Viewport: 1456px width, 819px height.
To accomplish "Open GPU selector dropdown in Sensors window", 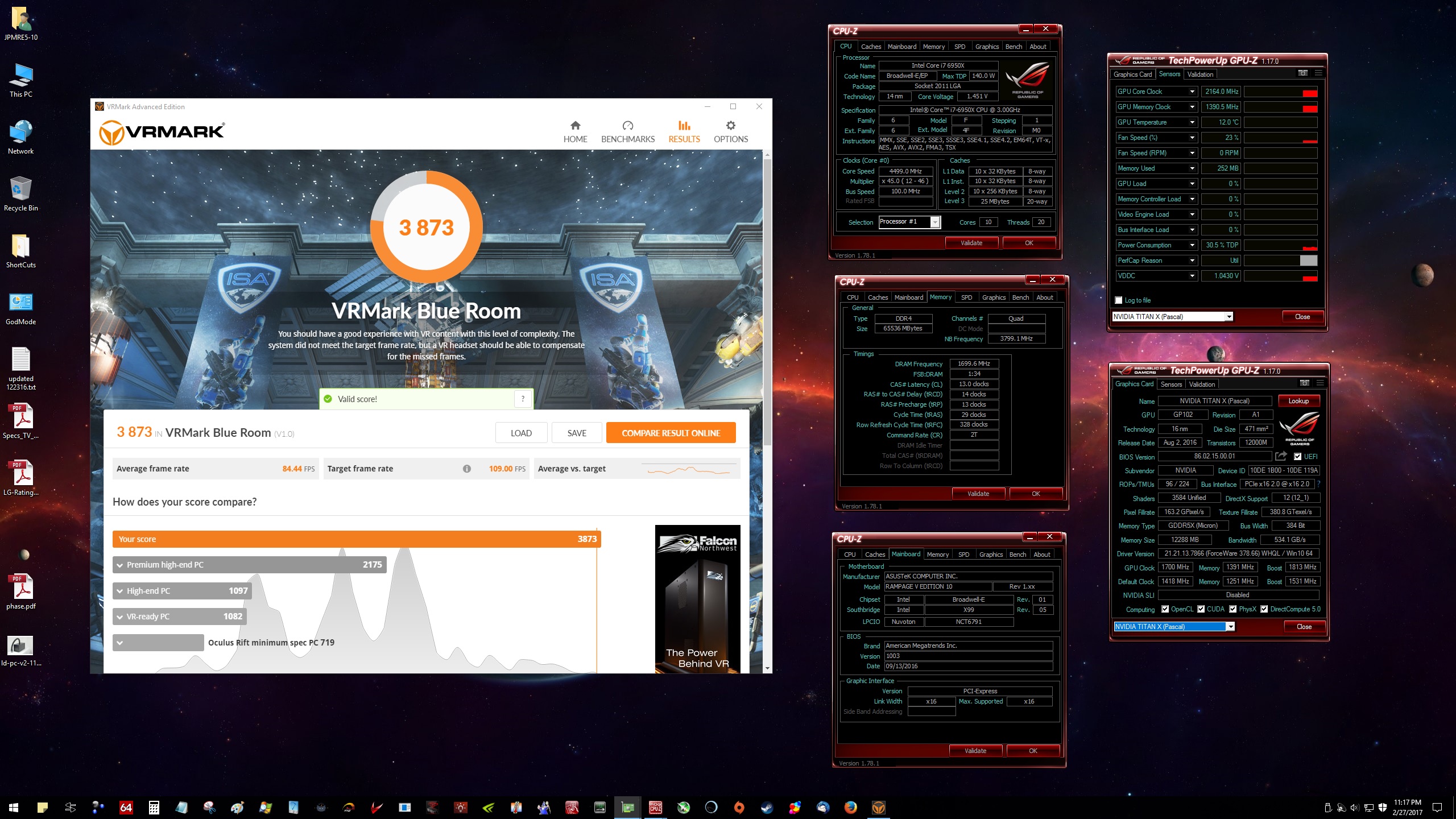I will [x=1229, y=317].
